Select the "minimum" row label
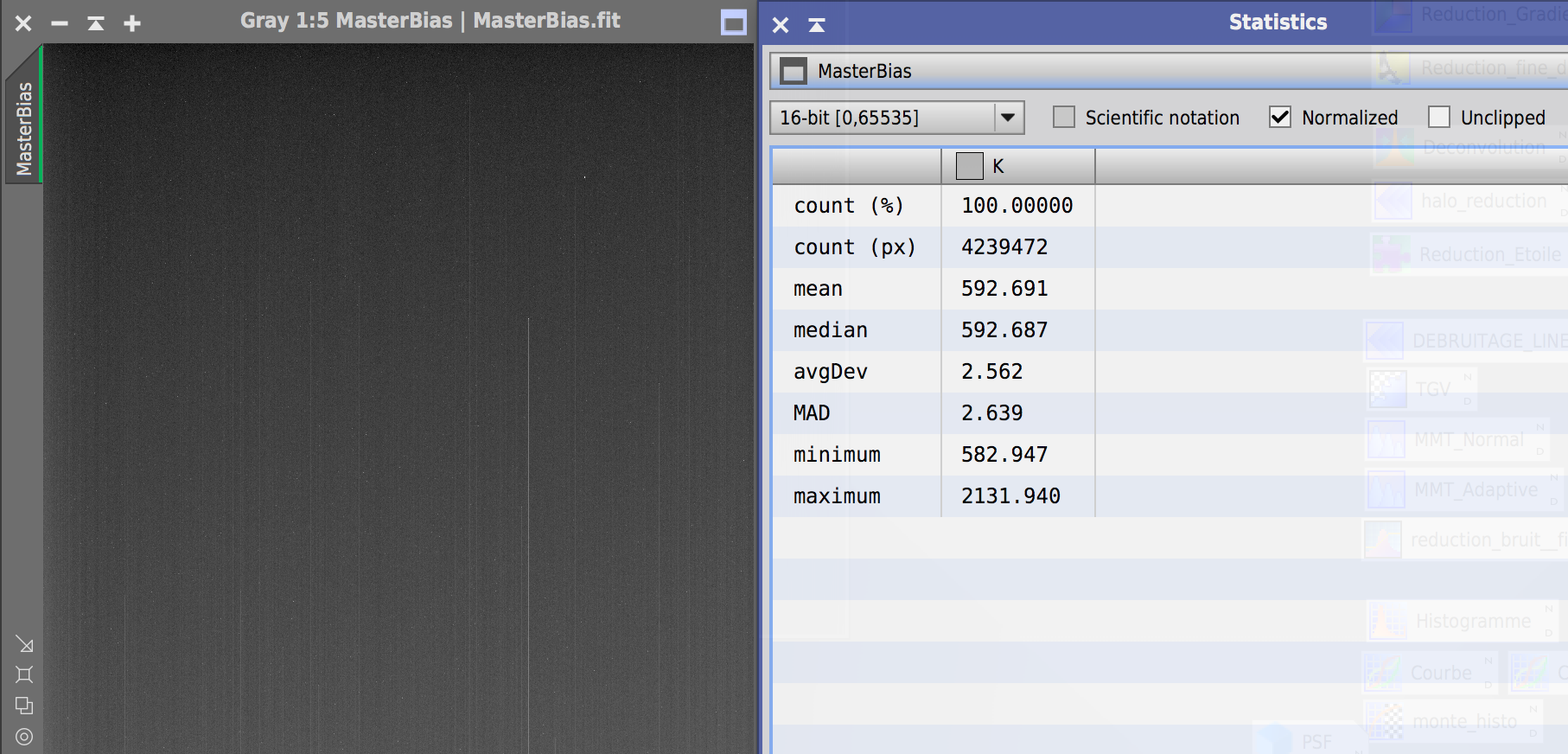Image resolution: width=1568 pixels, height=754 pixels. click(837, 455)
